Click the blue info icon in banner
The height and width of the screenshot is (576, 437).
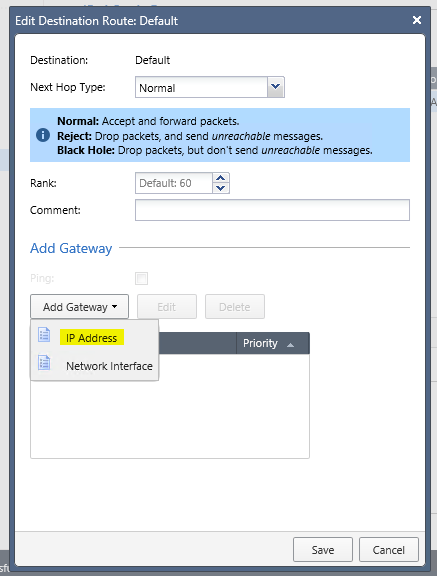43,135
